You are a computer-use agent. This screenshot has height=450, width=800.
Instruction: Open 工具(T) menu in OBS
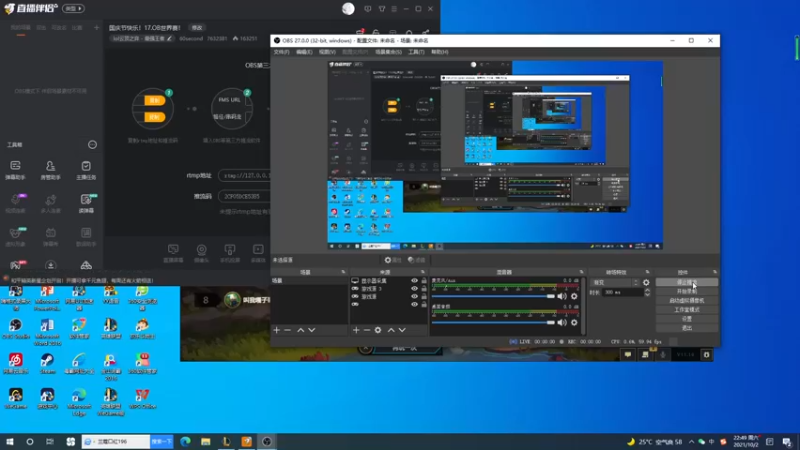416,52
